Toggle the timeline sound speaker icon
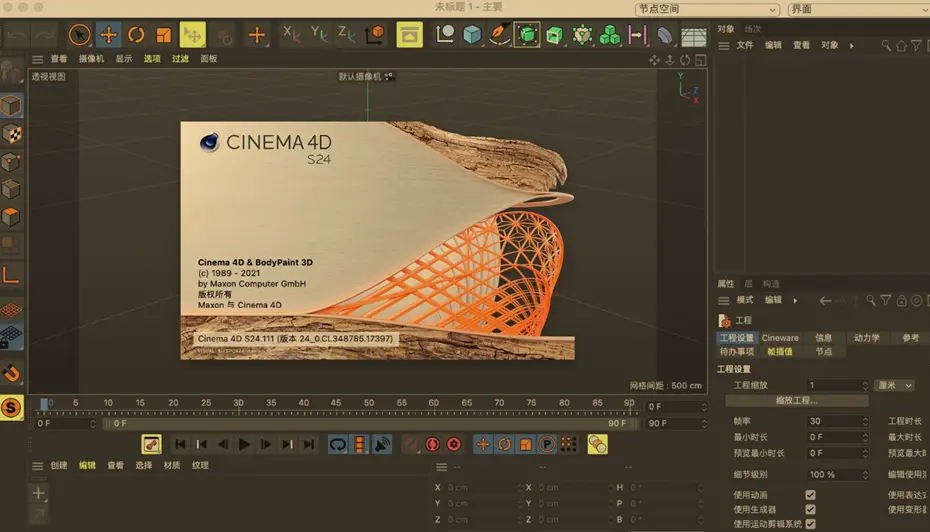The width and height of the screenshot is (930, 532). 382,444
